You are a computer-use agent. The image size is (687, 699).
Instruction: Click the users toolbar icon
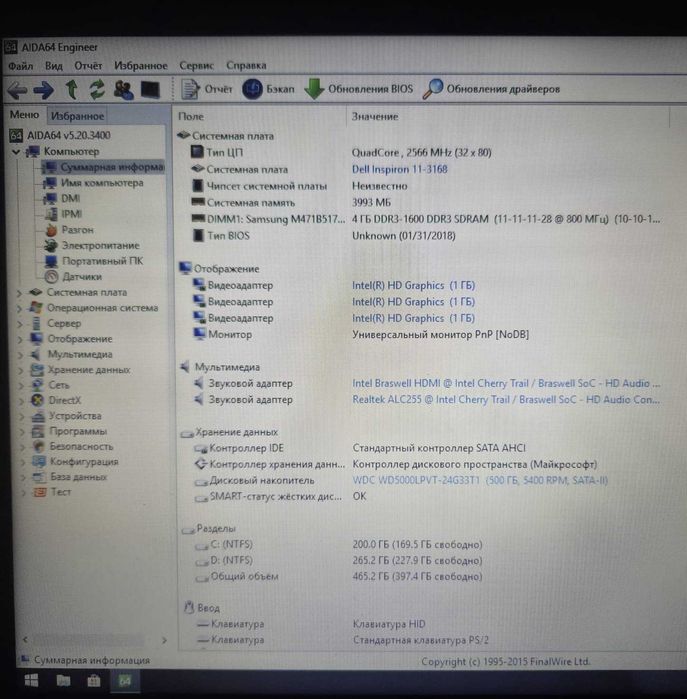coord(123,90)
